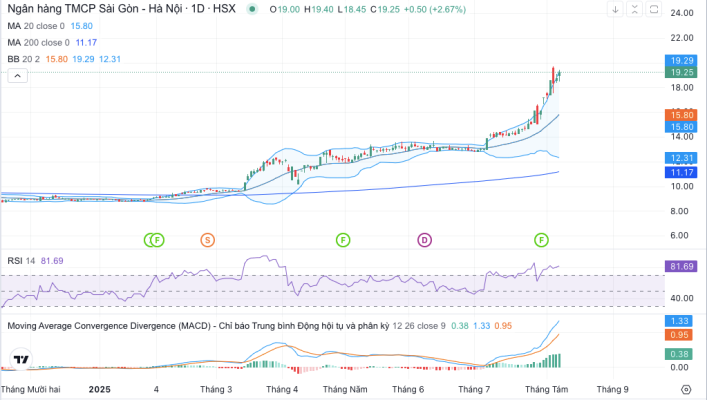Click the F marker above the standalone 4 label
This screenshot has width=707, height=400.
point(157,240)
